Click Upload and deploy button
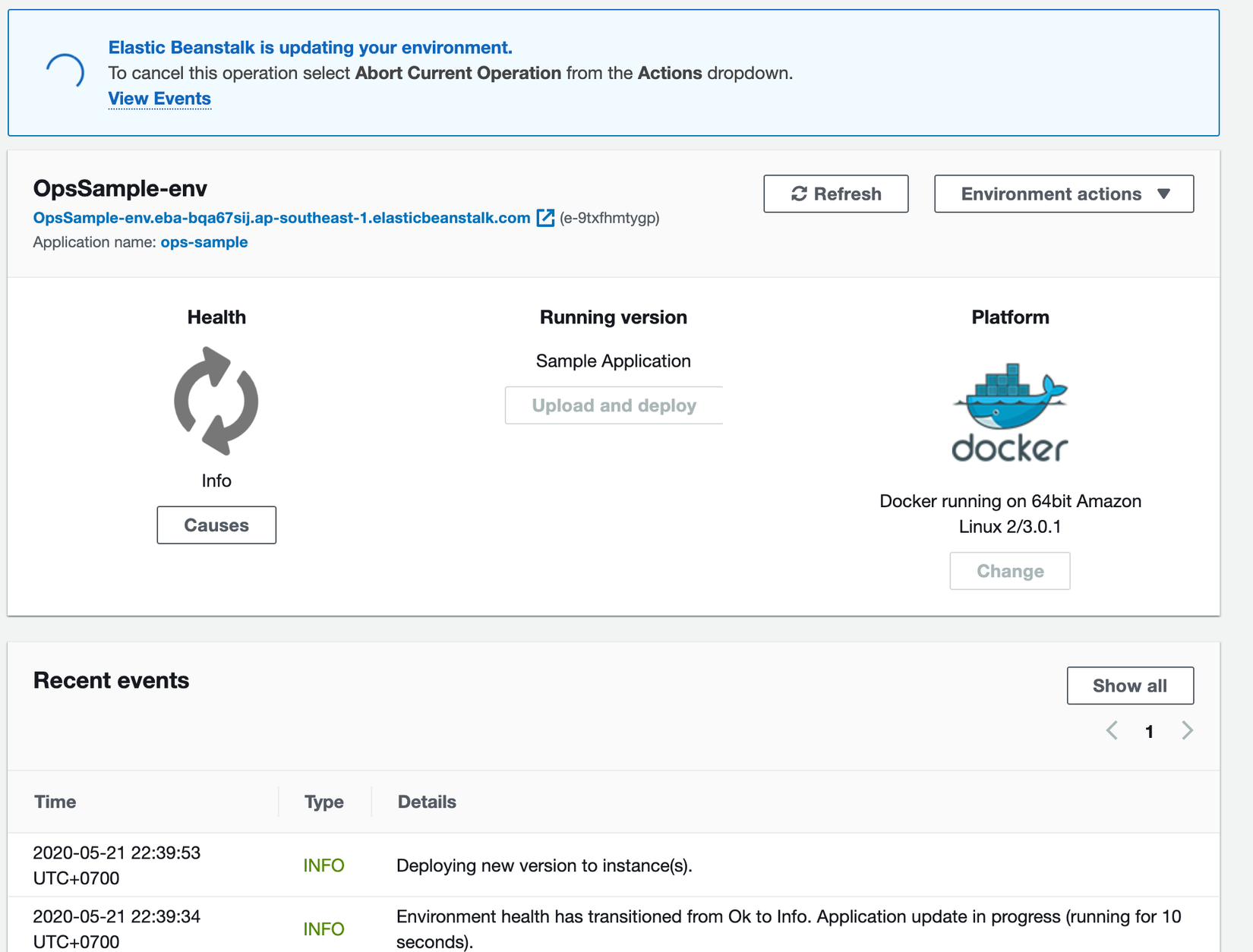The width and height of the screenshot is (1253, 952). [614, 405]
